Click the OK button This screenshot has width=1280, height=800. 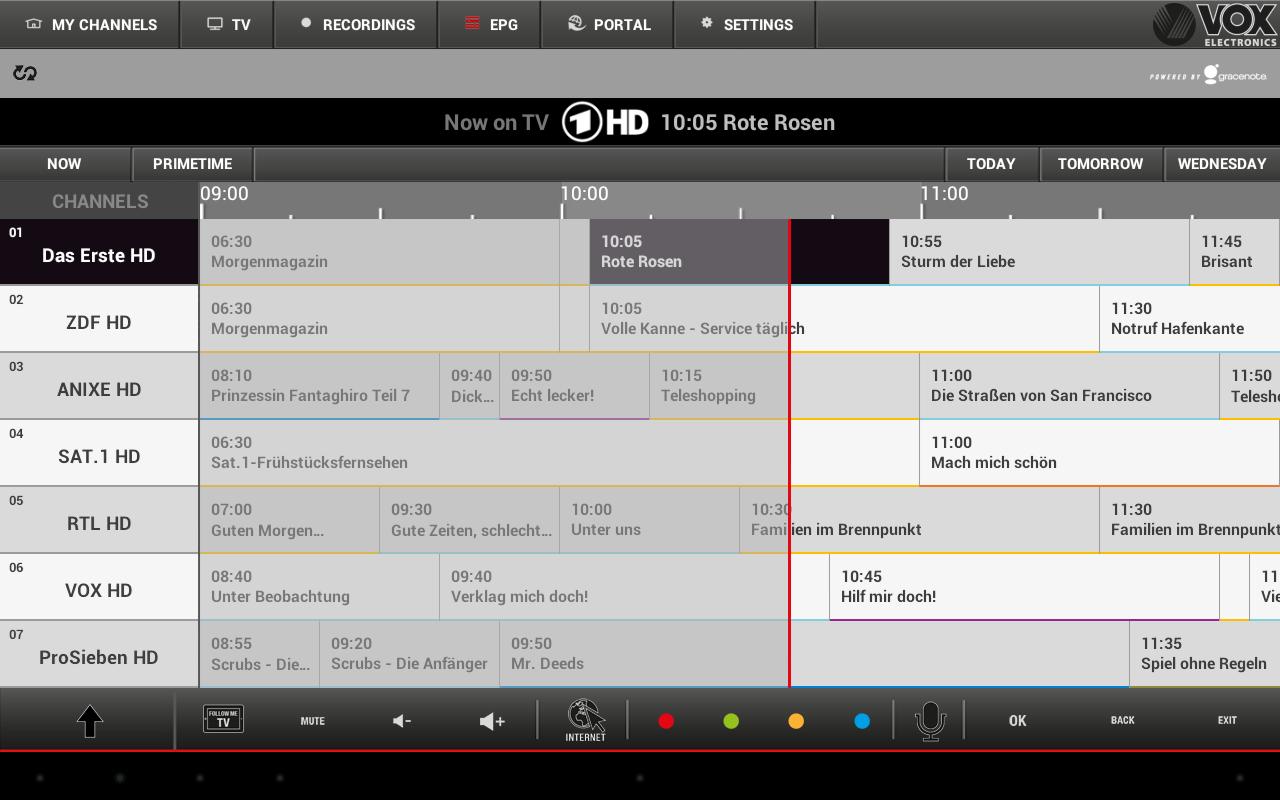point(1018,721)
